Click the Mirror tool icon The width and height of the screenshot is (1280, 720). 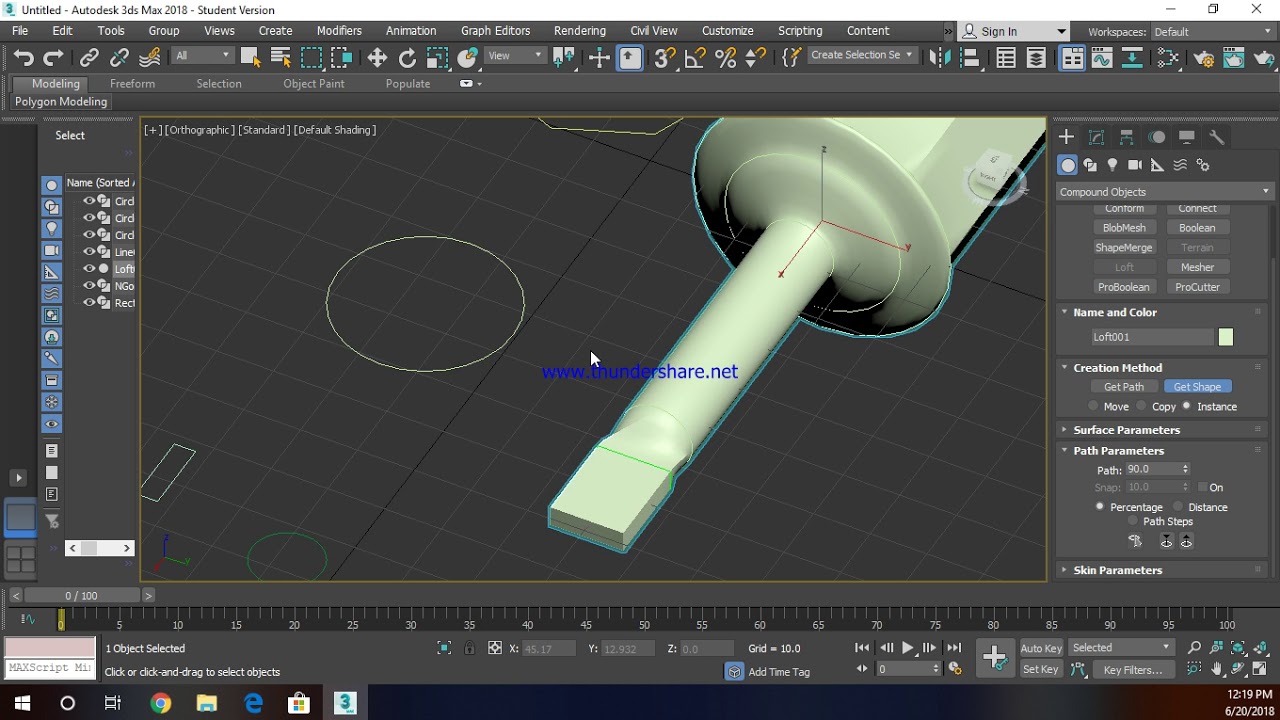(x=939, y=58)
